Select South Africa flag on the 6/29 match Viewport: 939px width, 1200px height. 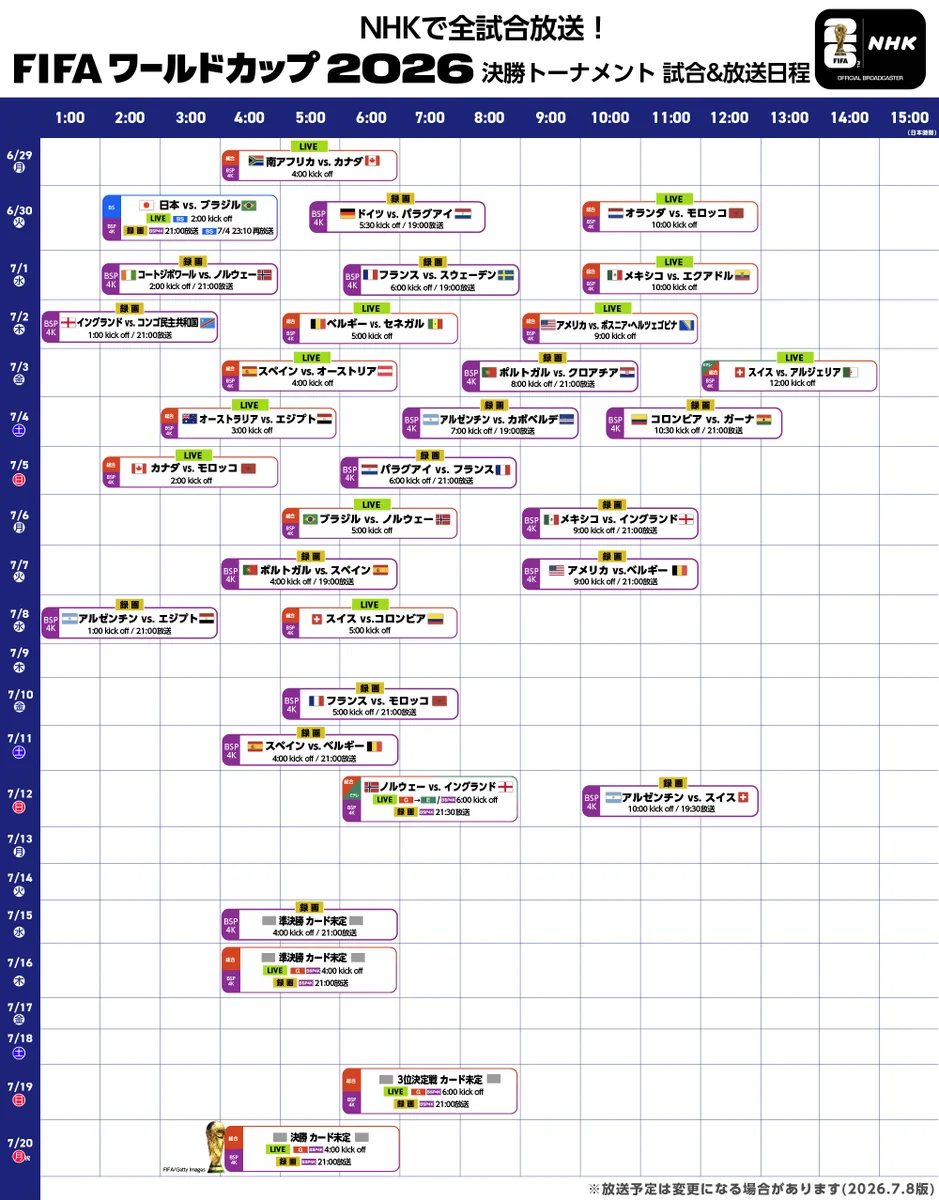point(255,160)
